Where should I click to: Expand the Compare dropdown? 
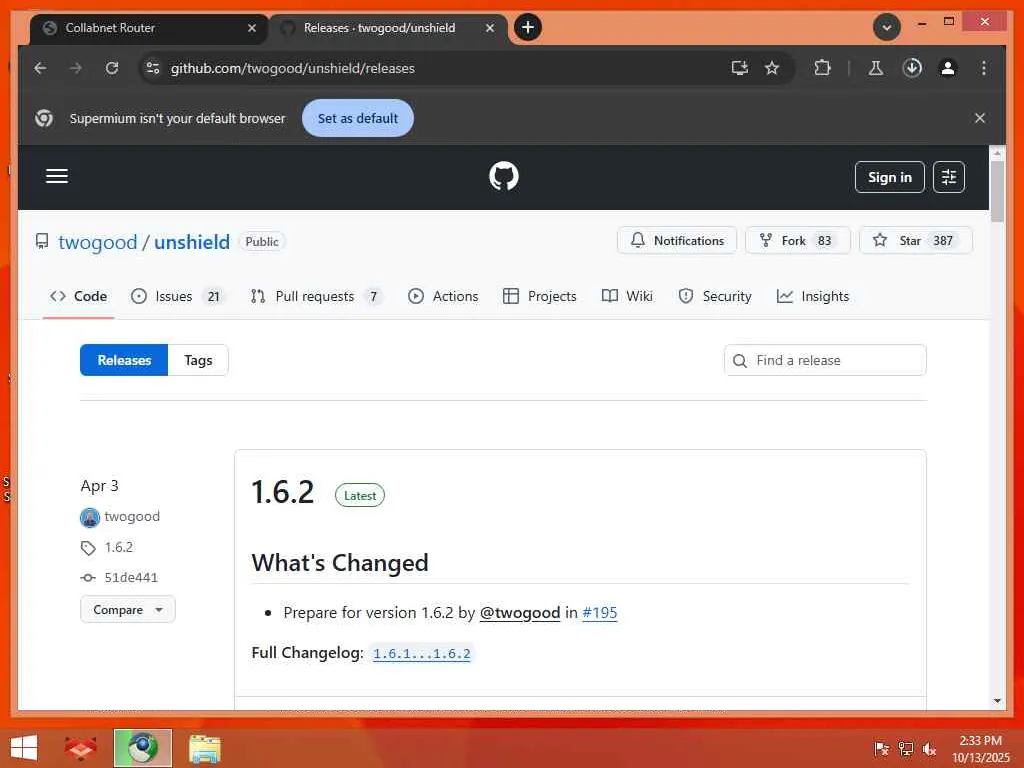[x=127, y=609]
